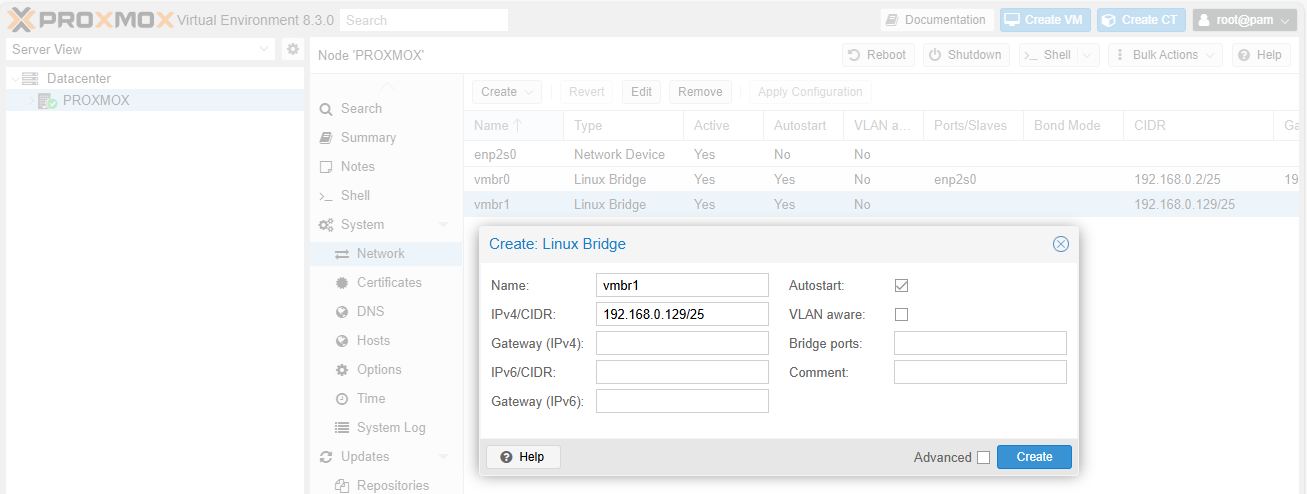The image size is (1307, 494).
Task: Open root@pam user menu
Action: click(1244, 20)
